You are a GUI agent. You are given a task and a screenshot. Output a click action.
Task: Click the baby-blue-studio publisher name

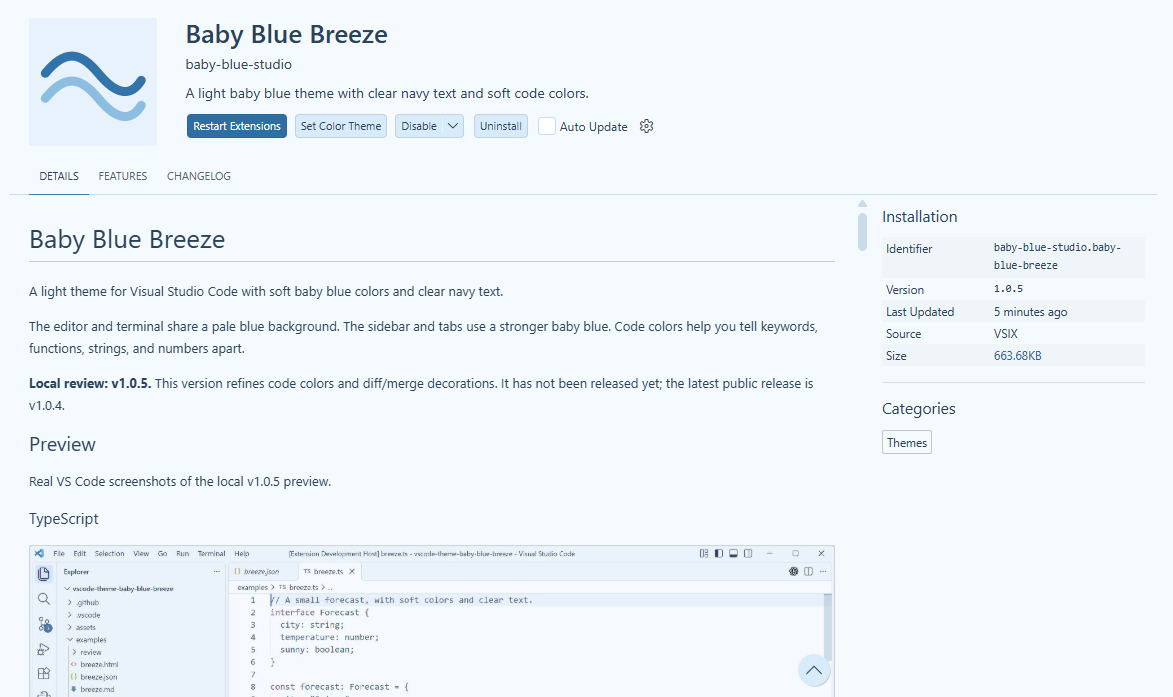pyautogui.click(x=239, y=64)
